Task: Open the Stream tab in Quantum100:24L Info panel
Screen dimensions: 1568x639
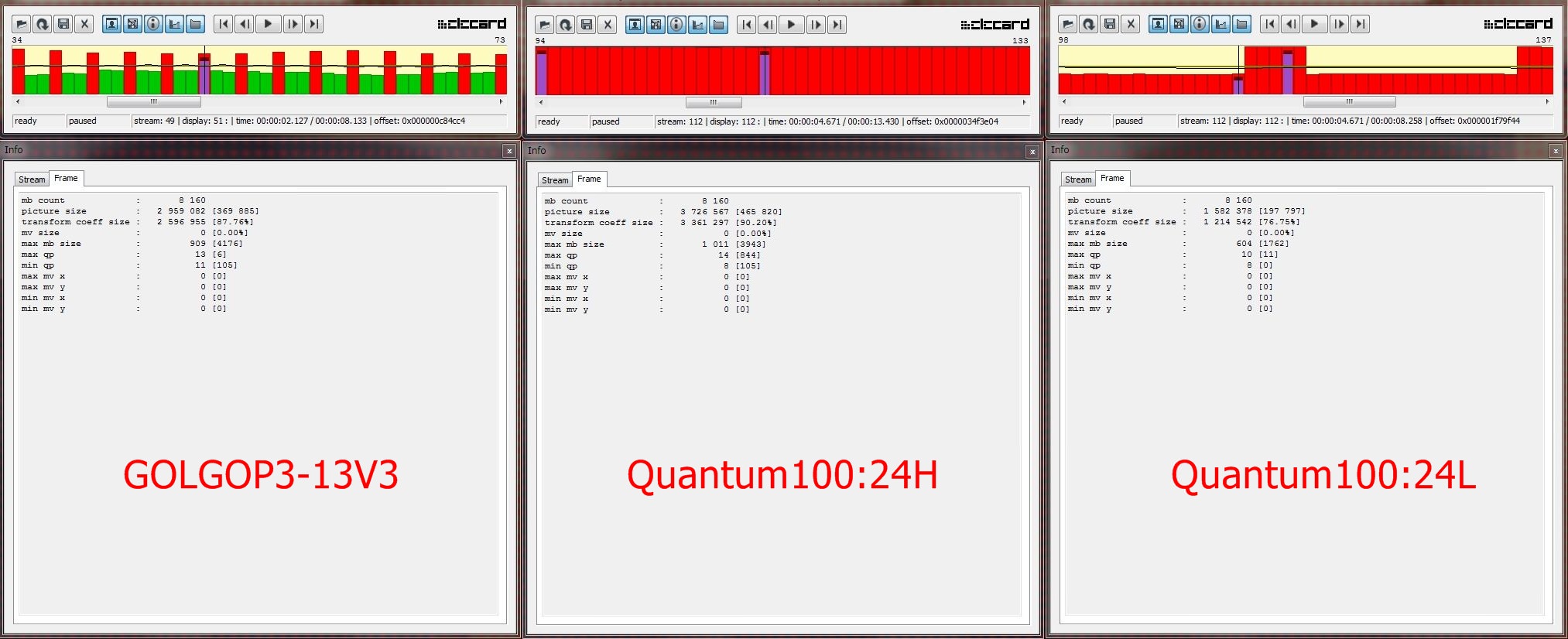Action: coord(1078,179)
